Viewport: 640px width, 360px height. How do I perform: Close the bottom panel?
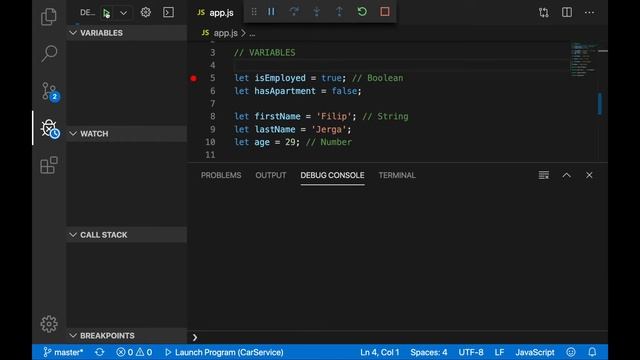[589, 175]
